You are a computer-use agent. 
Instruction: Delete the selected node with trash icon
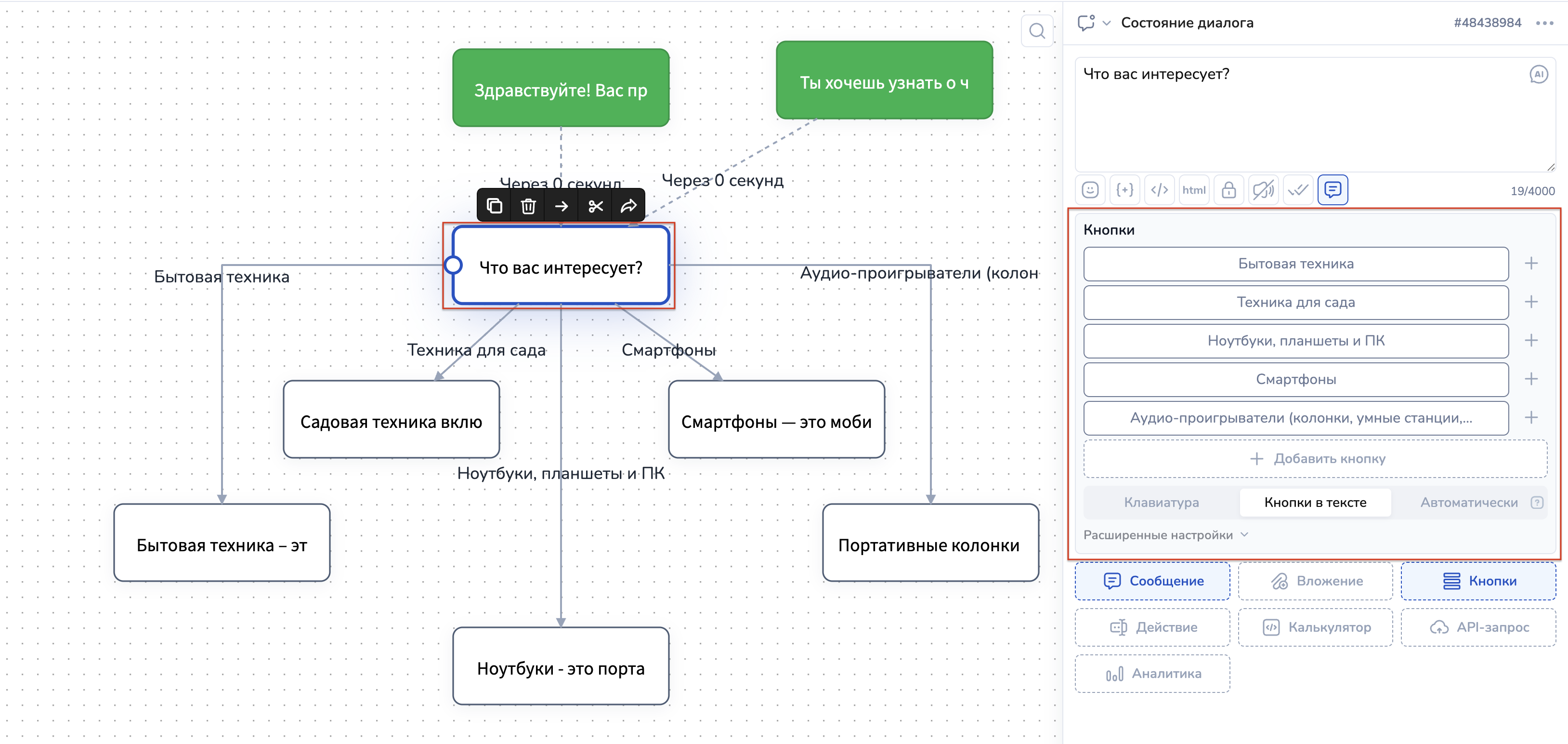coord(528,206)
